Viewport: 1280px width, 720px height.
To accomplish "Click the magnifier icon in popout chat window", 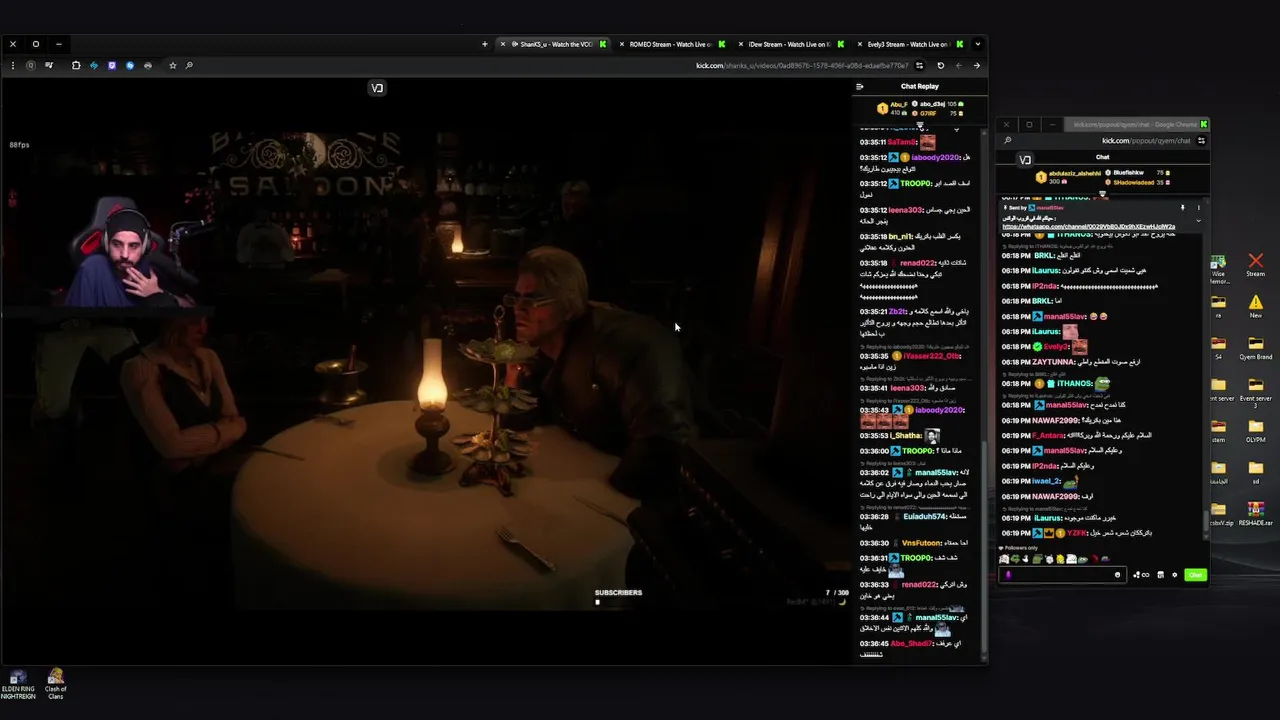I will click(1007, 141).
